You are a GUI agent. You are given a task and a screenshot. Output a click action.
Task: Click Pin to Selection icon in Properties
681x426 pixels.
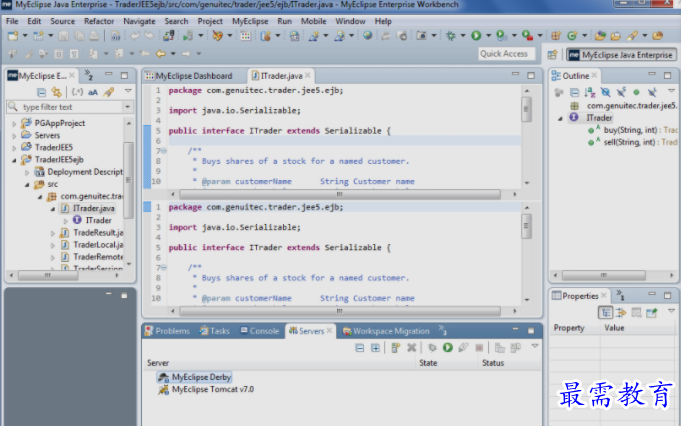pos(652,313)
